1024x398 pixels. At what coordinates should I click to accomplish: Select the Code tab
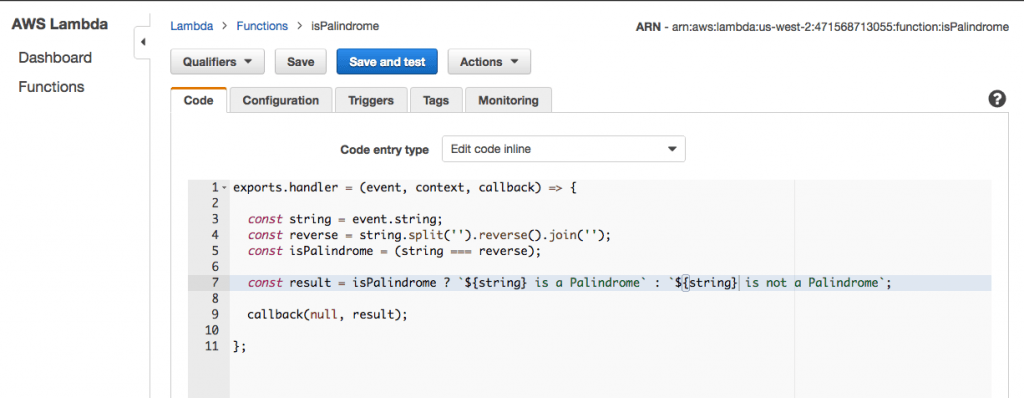[x=199, y=101]
